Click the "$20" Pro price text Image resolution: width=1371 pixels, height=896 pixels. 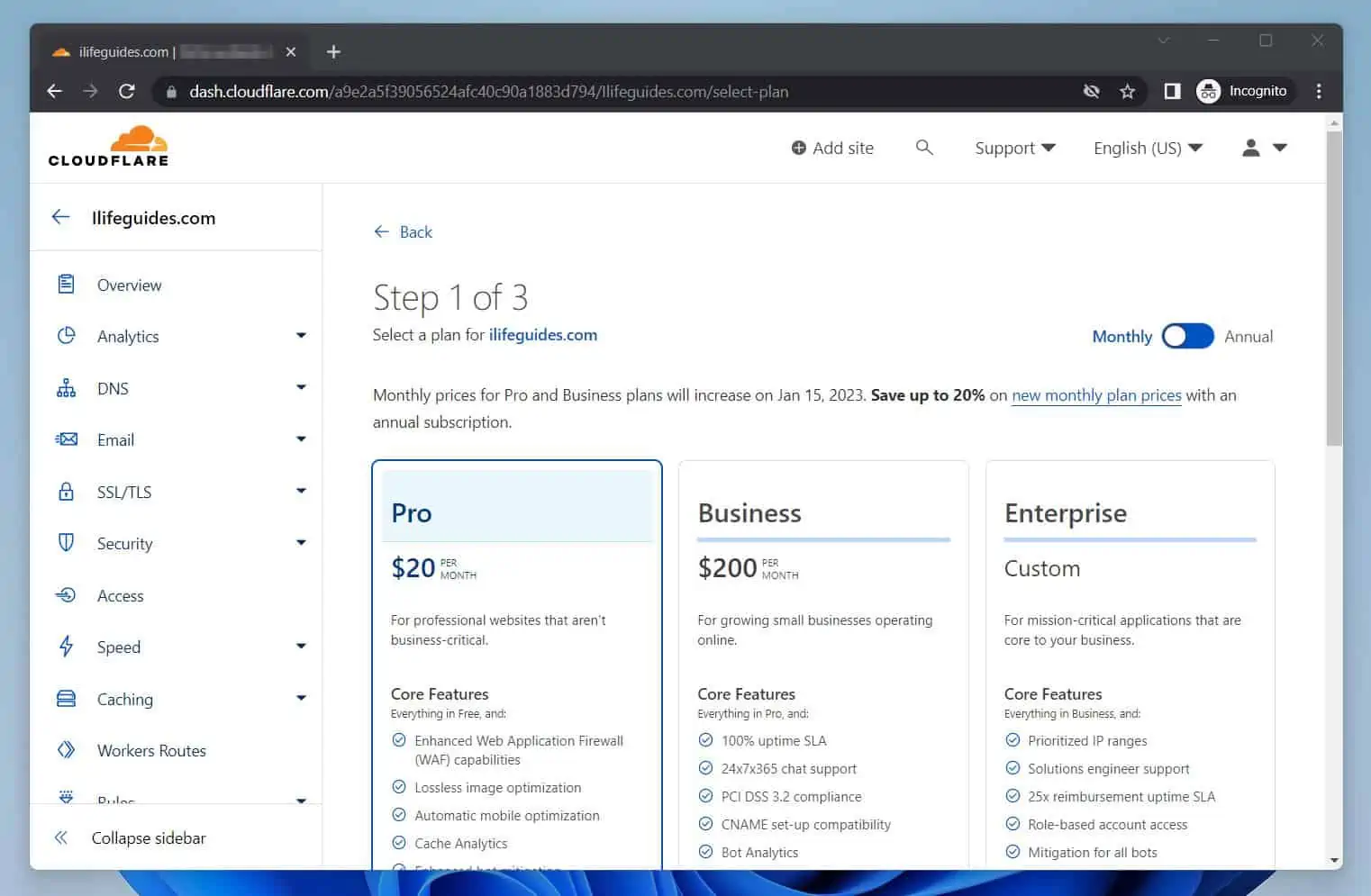[413, 567]
